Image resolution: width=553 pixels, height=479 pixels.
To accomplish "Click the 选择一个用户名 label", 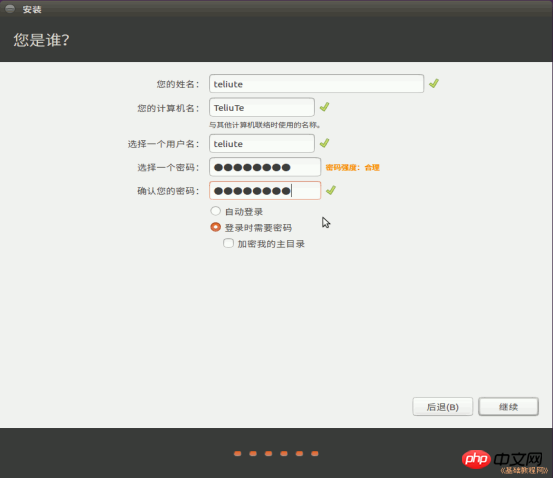I will (x=163, y=144).
